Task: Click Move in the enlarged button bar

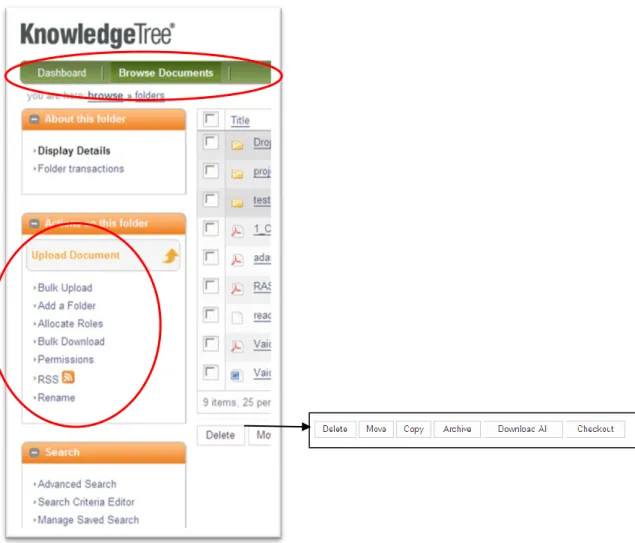Action: 376,429
